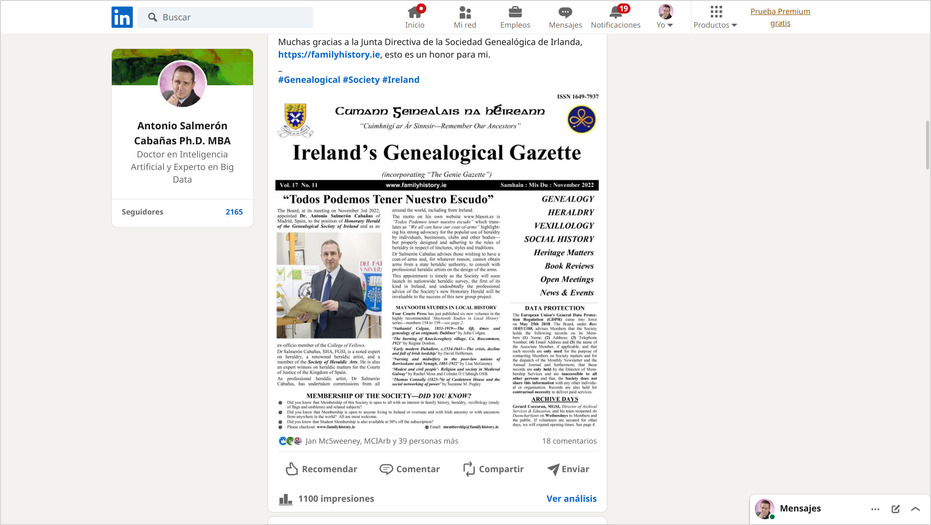
Task: View reactions from Jan McSweeney and others
Action: (x=382, y=441)
